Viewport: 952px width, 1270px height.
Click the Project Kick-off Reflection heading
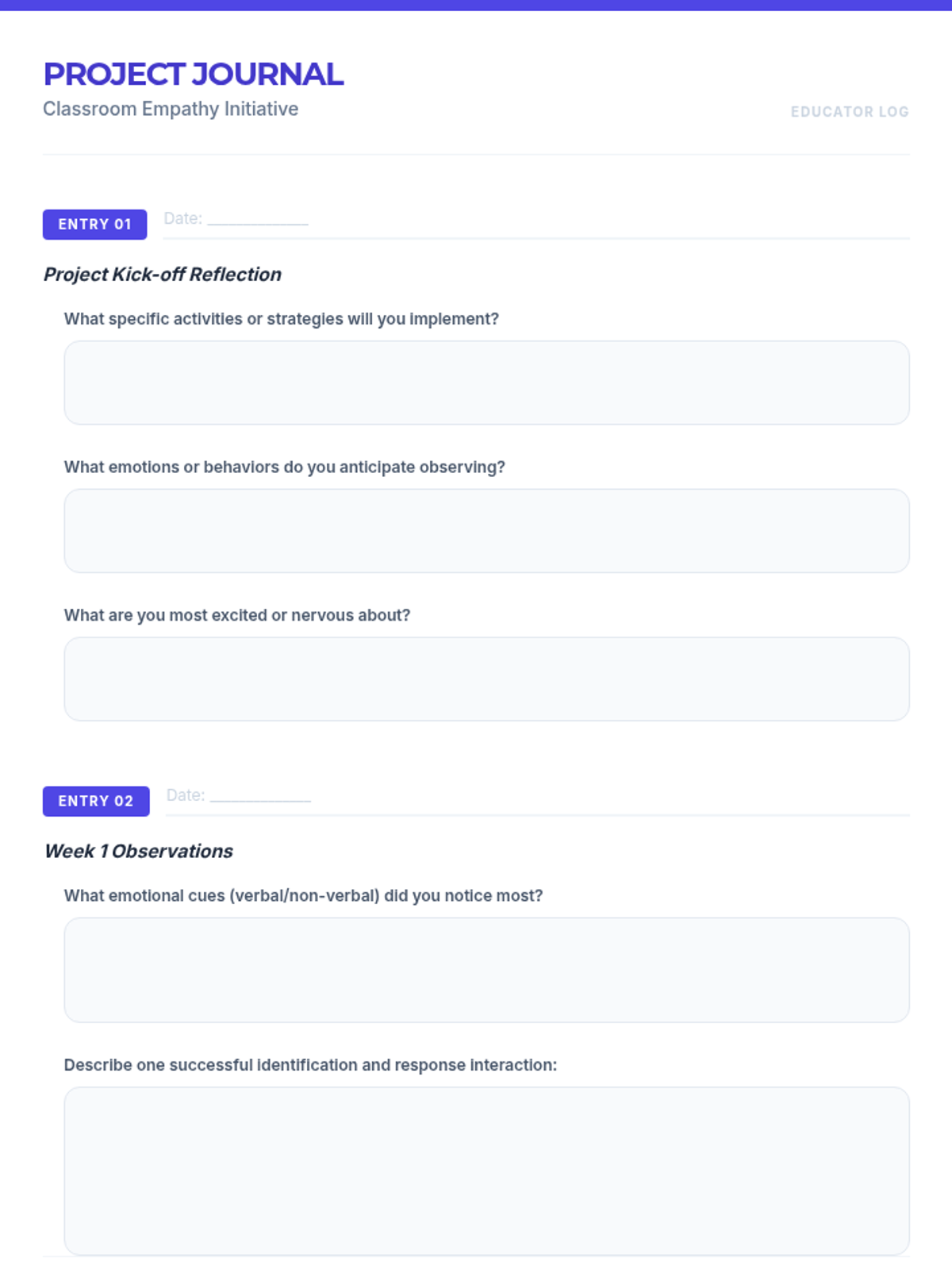click(163, 274)
